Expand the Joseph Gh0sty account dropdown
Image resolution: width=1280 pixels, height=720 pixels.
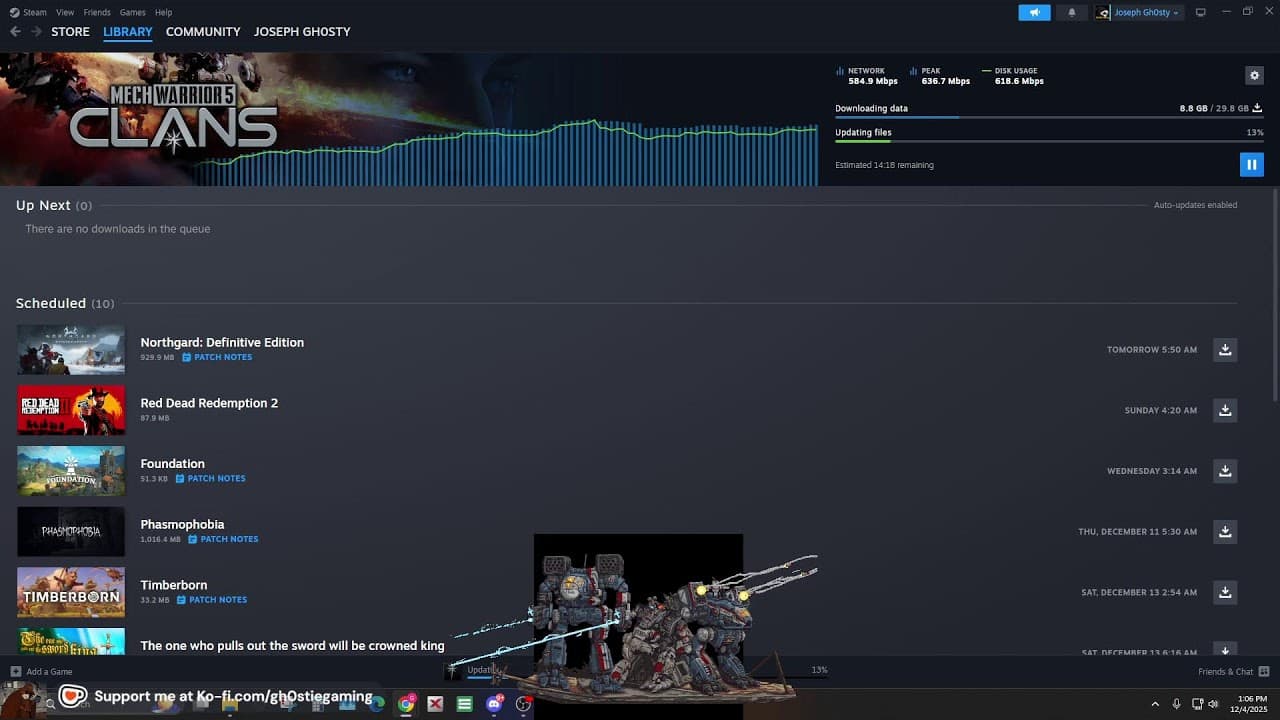tap(1146, 13)
